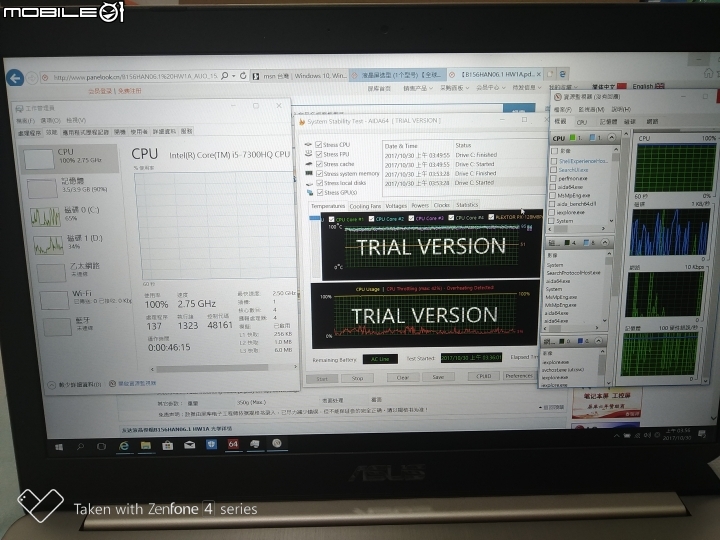Select disk 0 (C:) in Task Manager sidebar
This screenshot has width=720, height=540.
[x=72, y=214]
